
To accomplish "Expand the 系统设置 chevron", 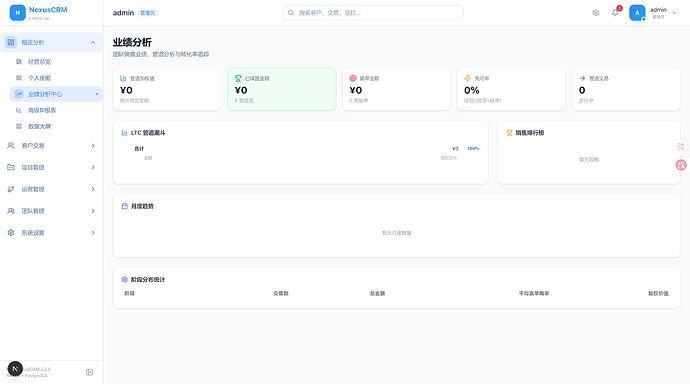I will [93, 233].
